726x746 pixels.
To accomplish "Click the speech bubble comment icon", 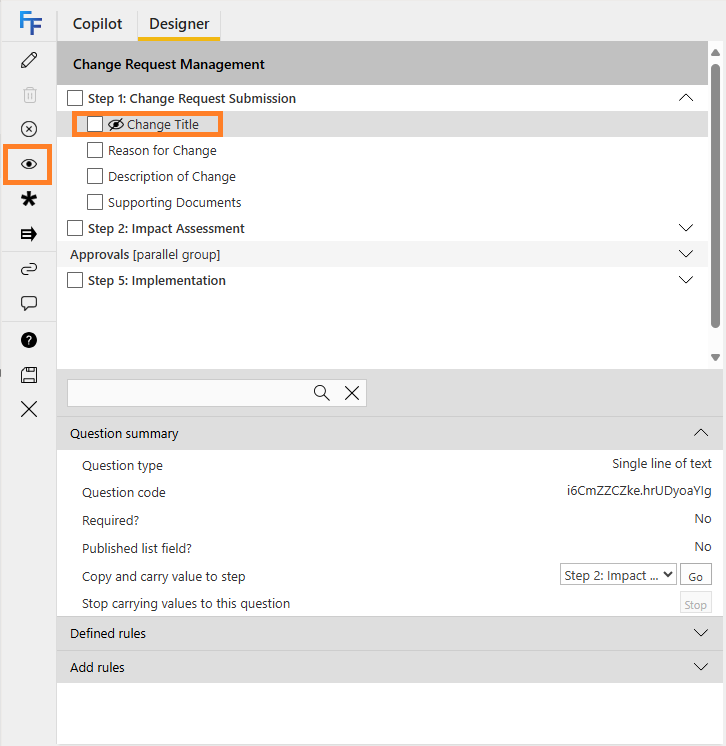I will click(x=29, y=304).
